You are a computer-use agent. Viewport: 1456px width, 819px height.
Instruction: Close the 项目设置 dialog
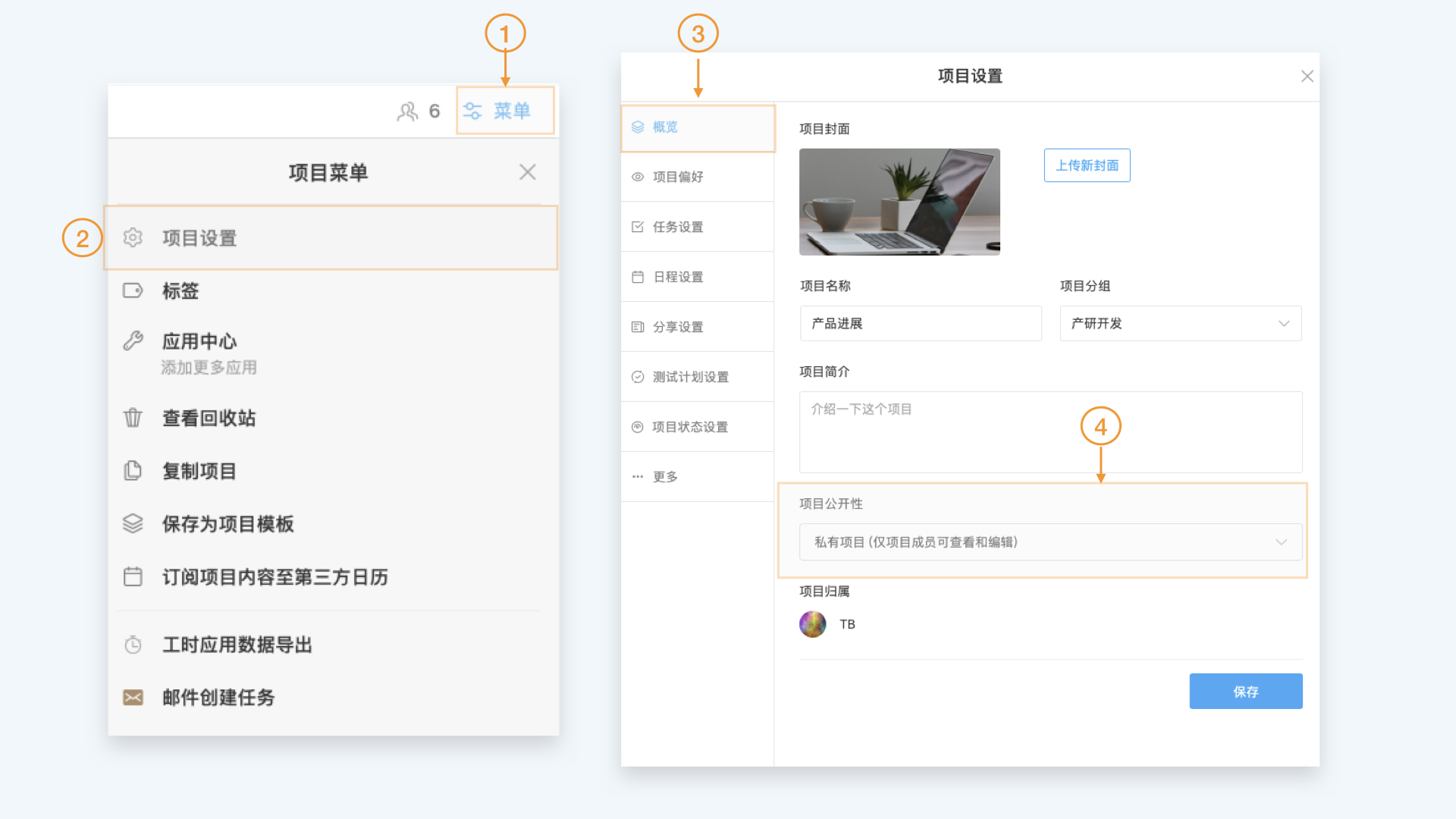1307,76
